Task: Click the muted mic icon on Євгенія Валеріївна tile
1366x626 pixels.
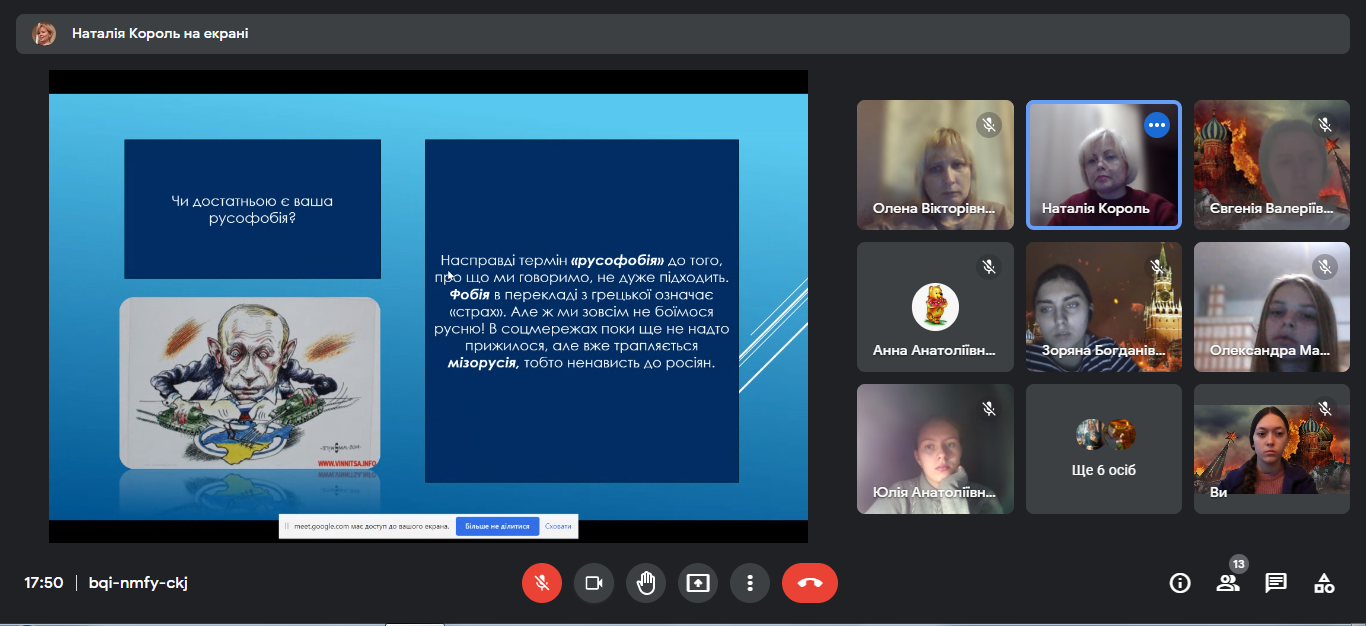Action: click(1325, 125)
